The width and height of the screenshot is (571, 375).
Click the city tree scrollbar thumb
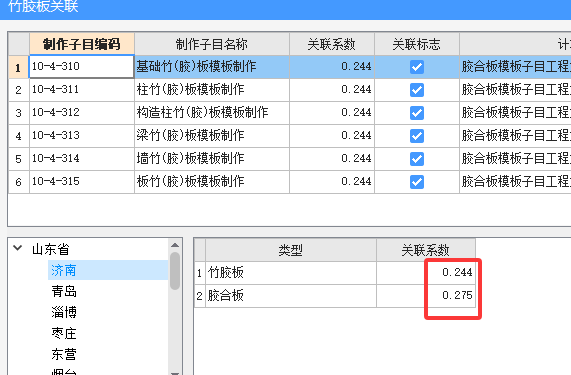[x=175, y=271]
